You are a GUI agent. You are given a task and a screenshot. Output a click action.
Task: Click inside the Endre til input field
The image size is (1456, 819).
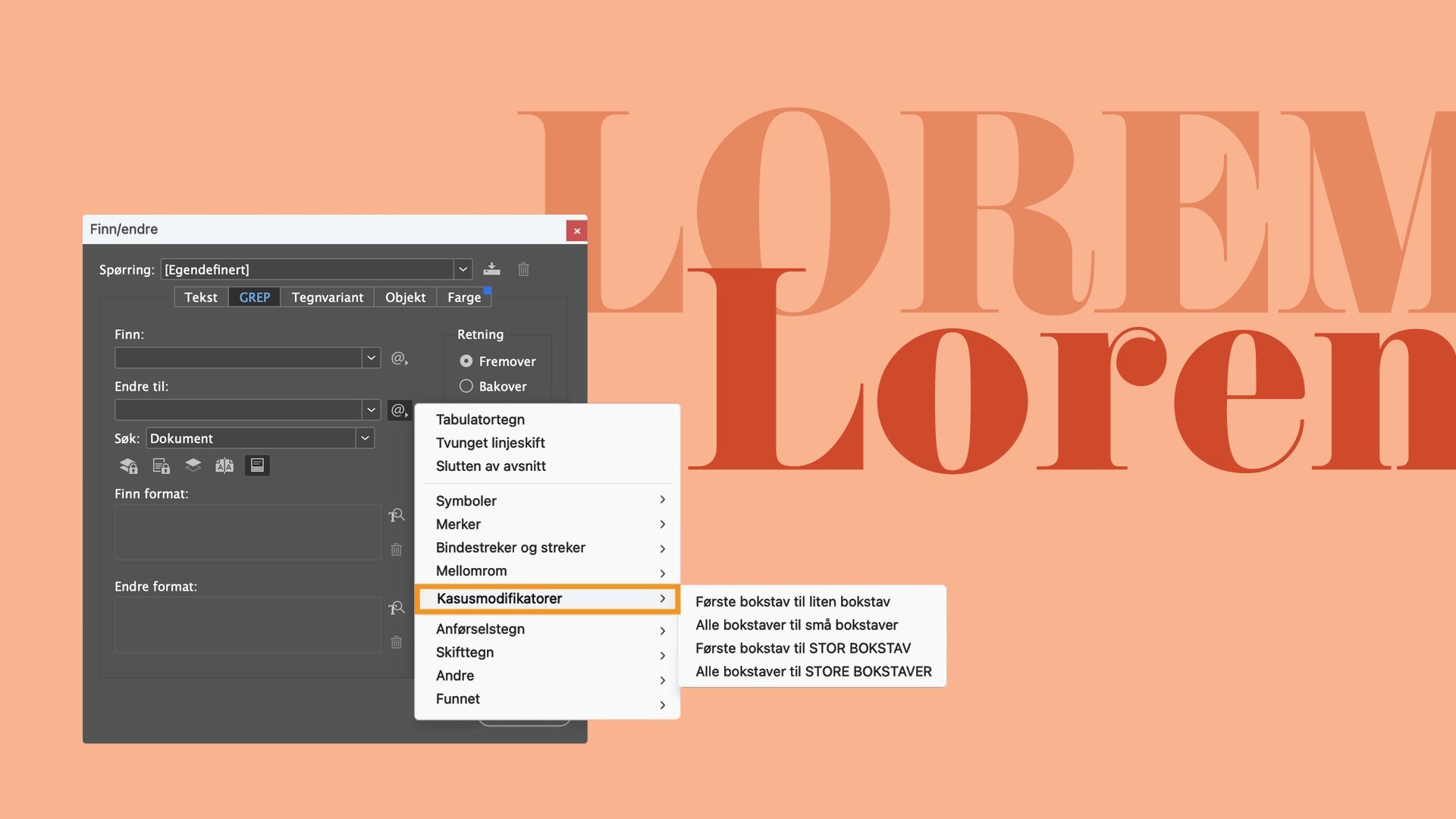coord(238,410)
